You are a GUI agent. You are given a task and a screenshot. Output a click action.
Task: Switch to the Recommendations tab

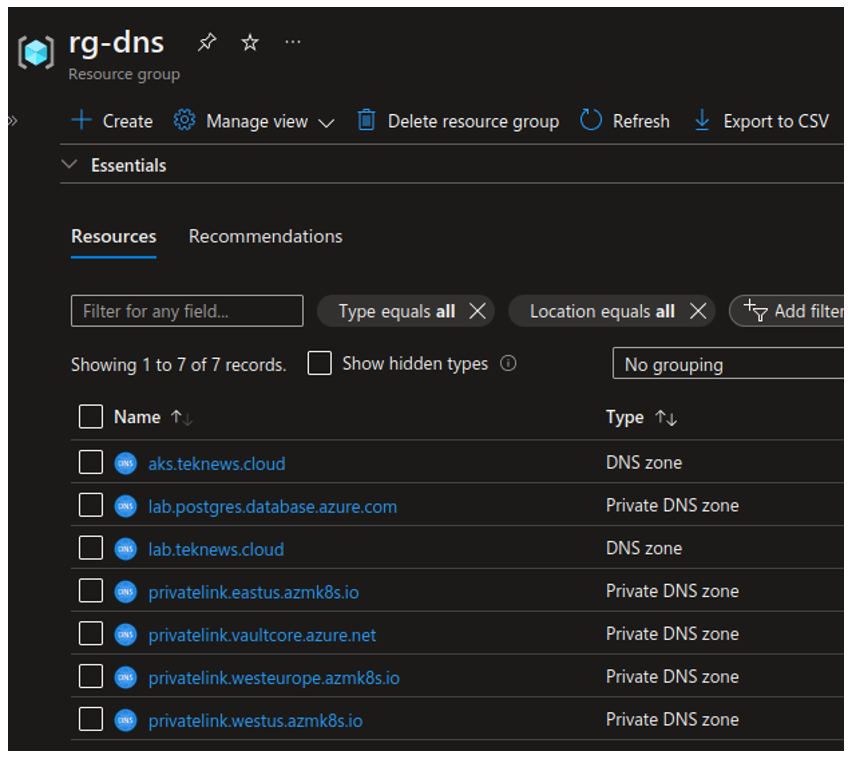265,237
